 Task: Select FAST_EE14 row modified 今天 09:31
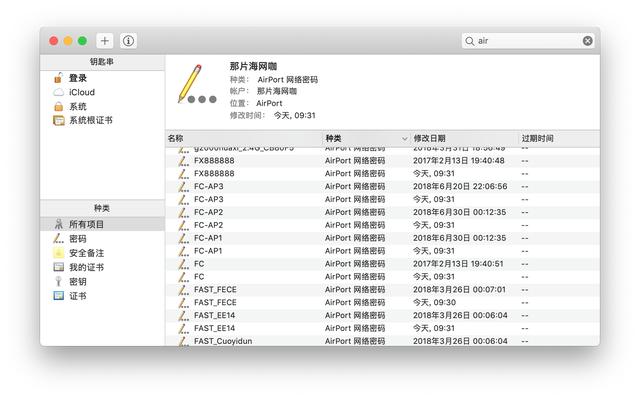pyautogui.click(x=382, y=328)
